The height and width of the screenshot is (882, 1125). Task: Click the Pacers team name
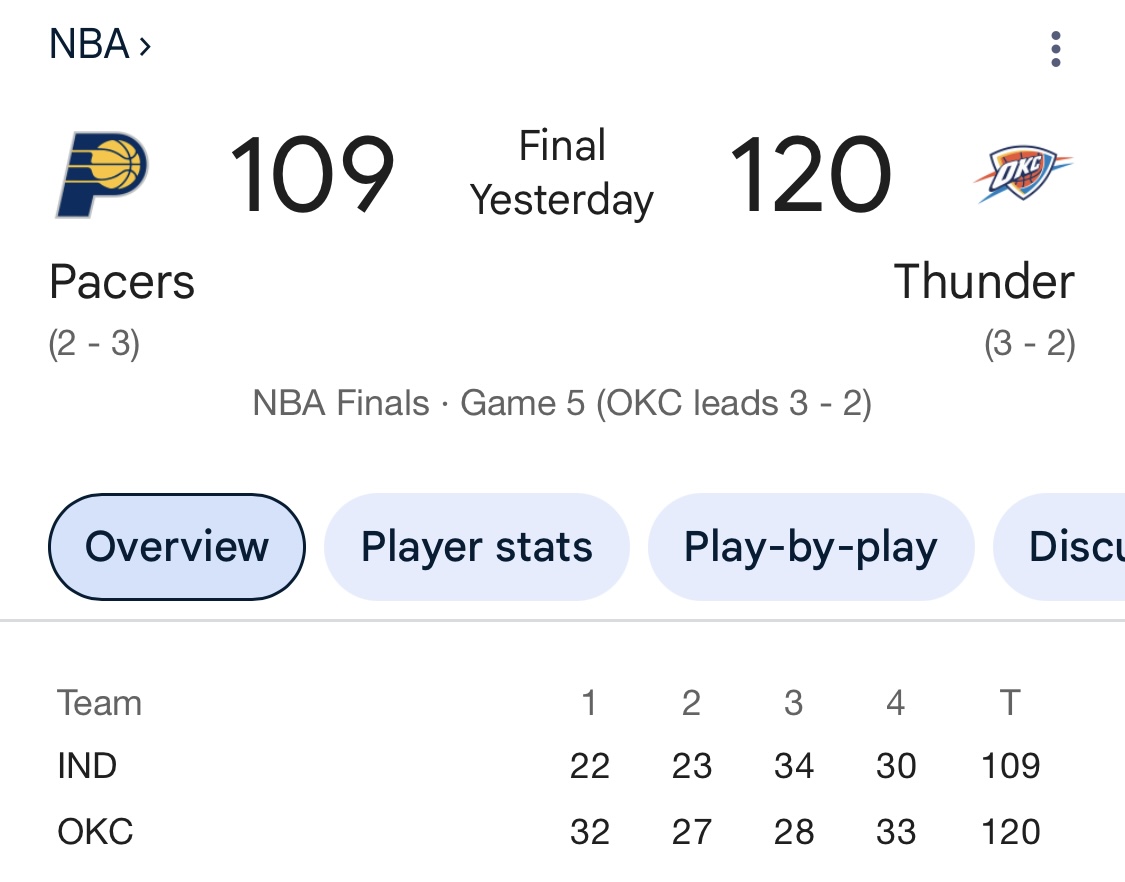[122, 281]
